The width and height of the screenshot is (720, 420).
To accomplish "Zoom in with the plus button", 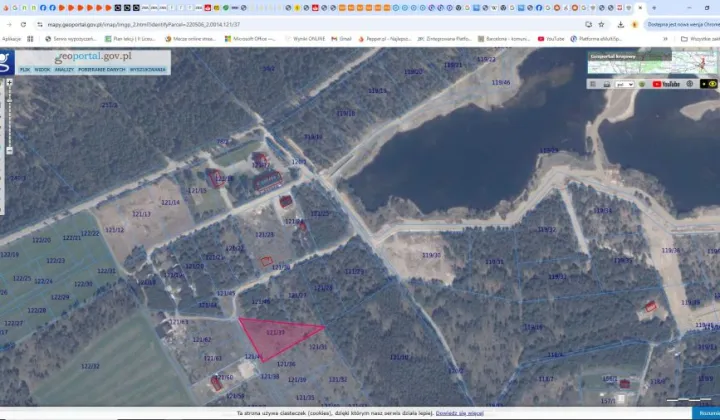I will tap(9, 82).
